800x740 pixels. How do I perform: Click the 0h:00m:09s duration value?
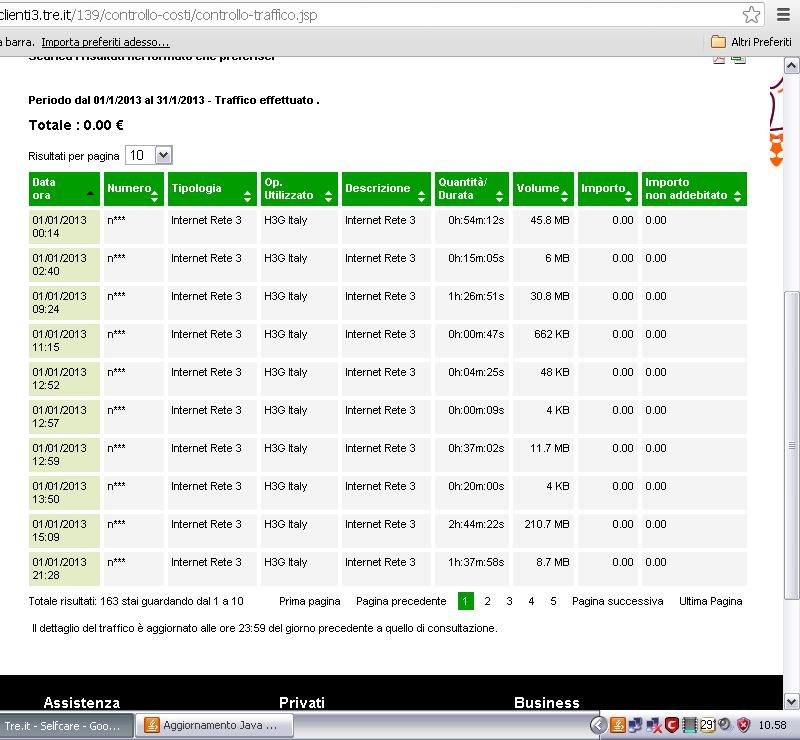click(x=476, y=410)
